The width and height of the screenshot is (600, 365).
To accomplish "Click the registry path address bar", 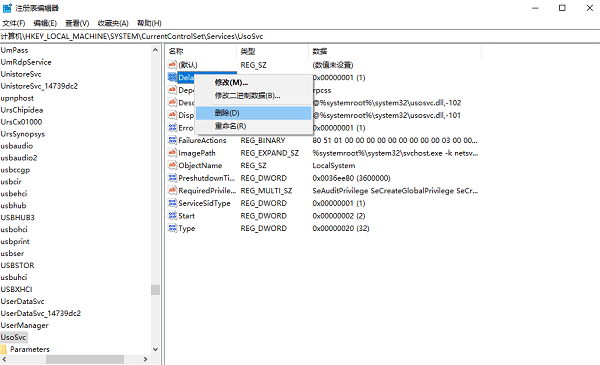I will [300, 36].
